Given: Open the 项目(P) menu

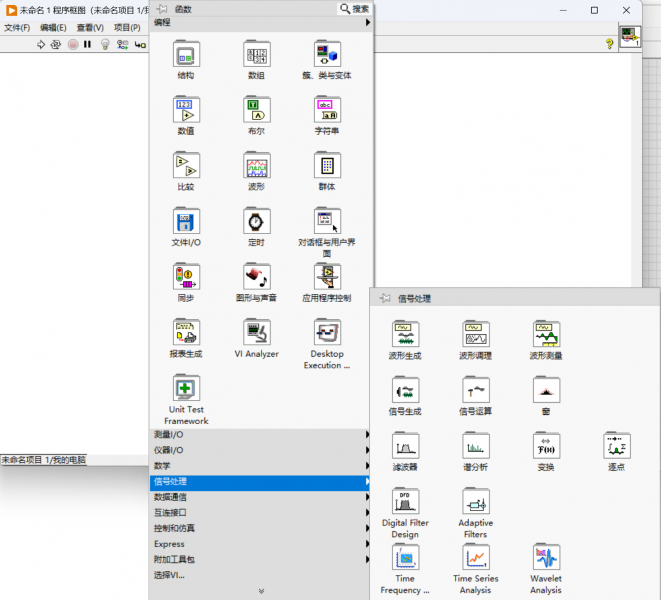Looking at the screenshot, I should (127, 28).
